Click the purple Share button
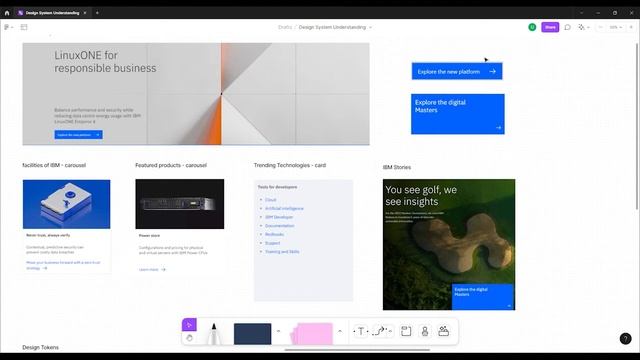The width and height of the screenshot is (640, 360). [550, 27]
